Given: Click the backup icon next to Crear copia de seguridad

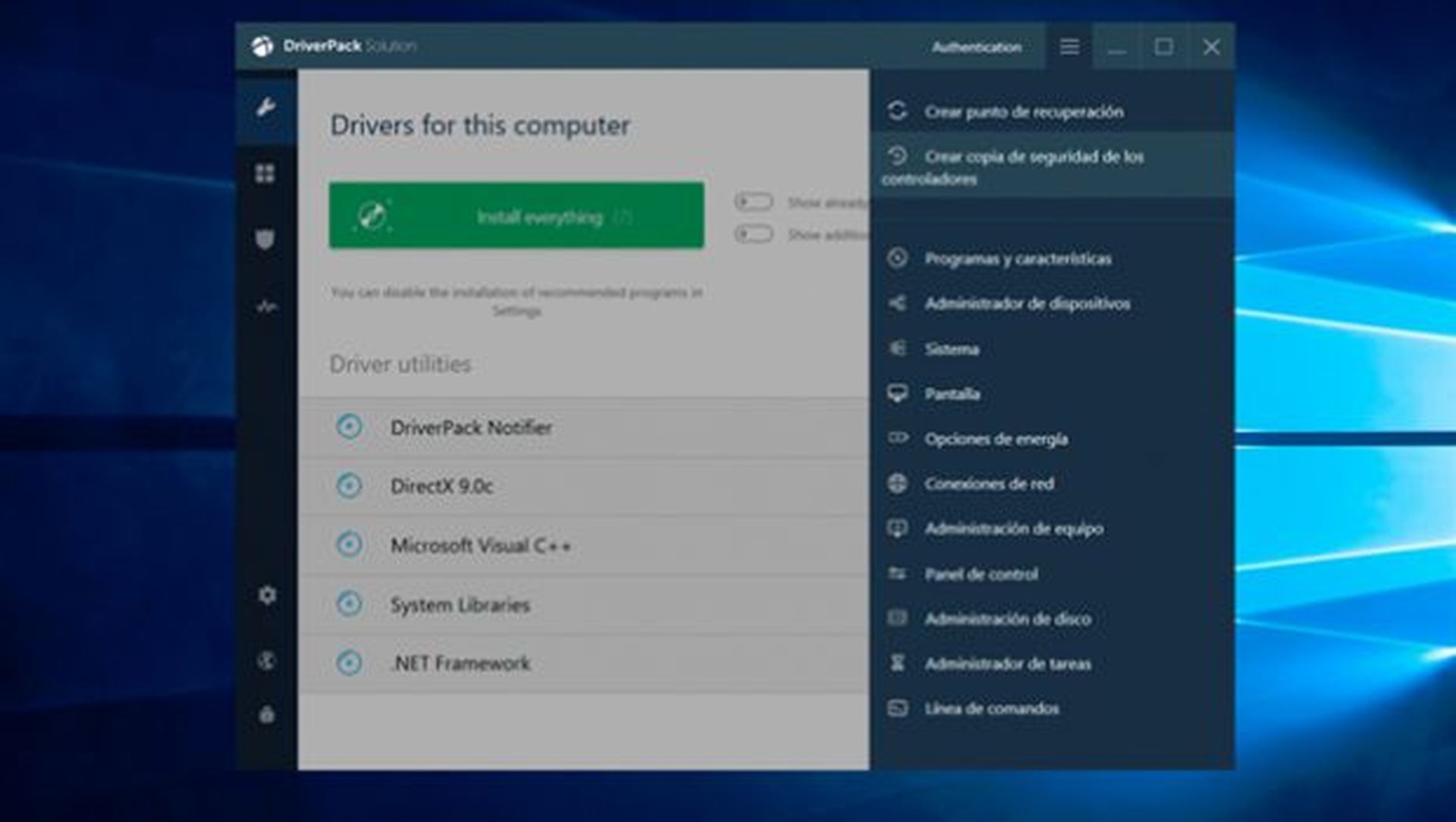Looking at the screenshot, I should click(x=897, y=155).
